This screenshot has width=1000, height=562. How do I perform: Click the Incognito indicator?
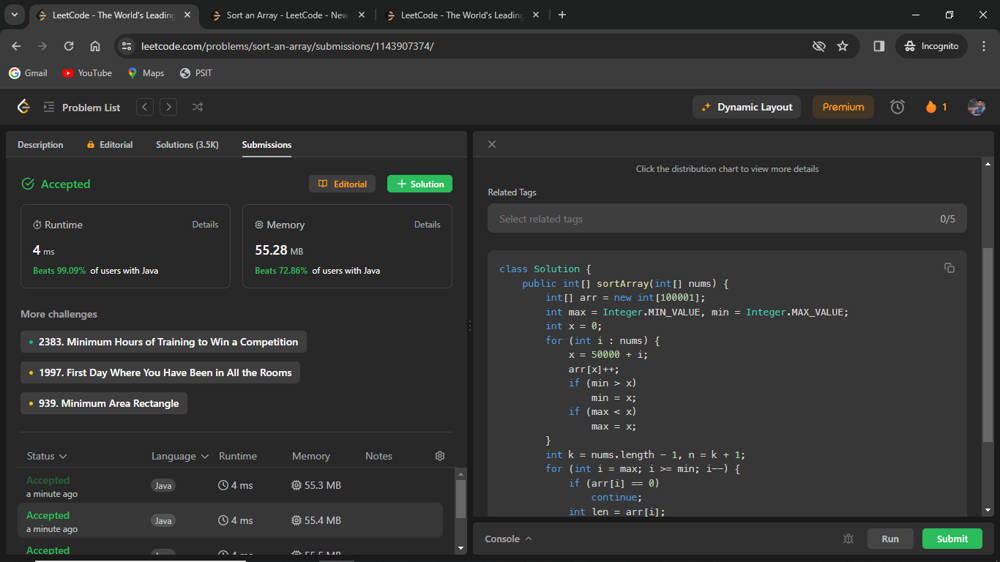click(x=932, y=46)
